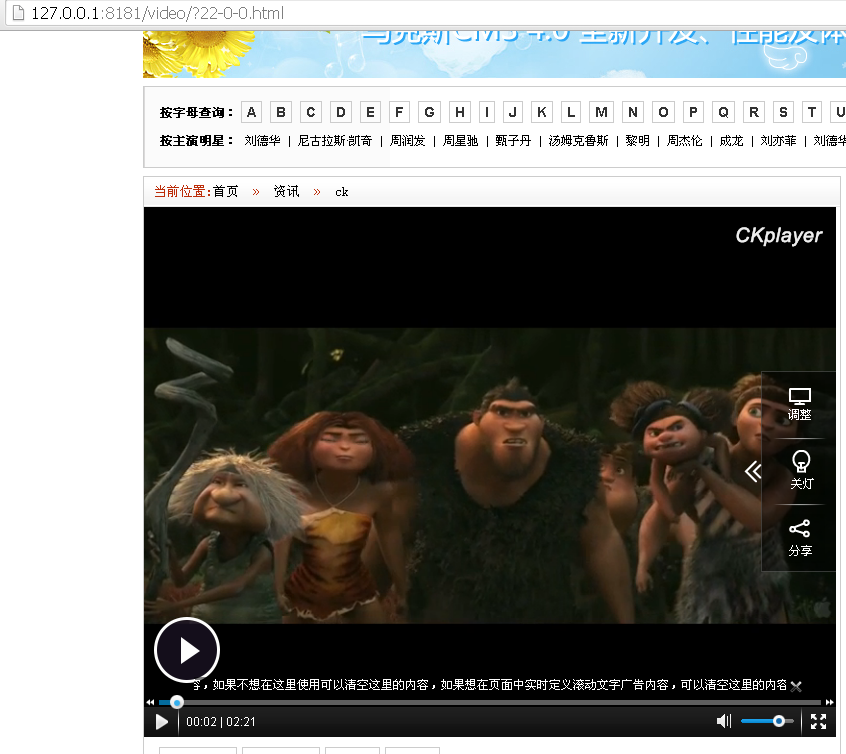Click the CKplayer logo in video
Image resolution: width=846 pixels, height=754 pixels.
pos(779,235)
